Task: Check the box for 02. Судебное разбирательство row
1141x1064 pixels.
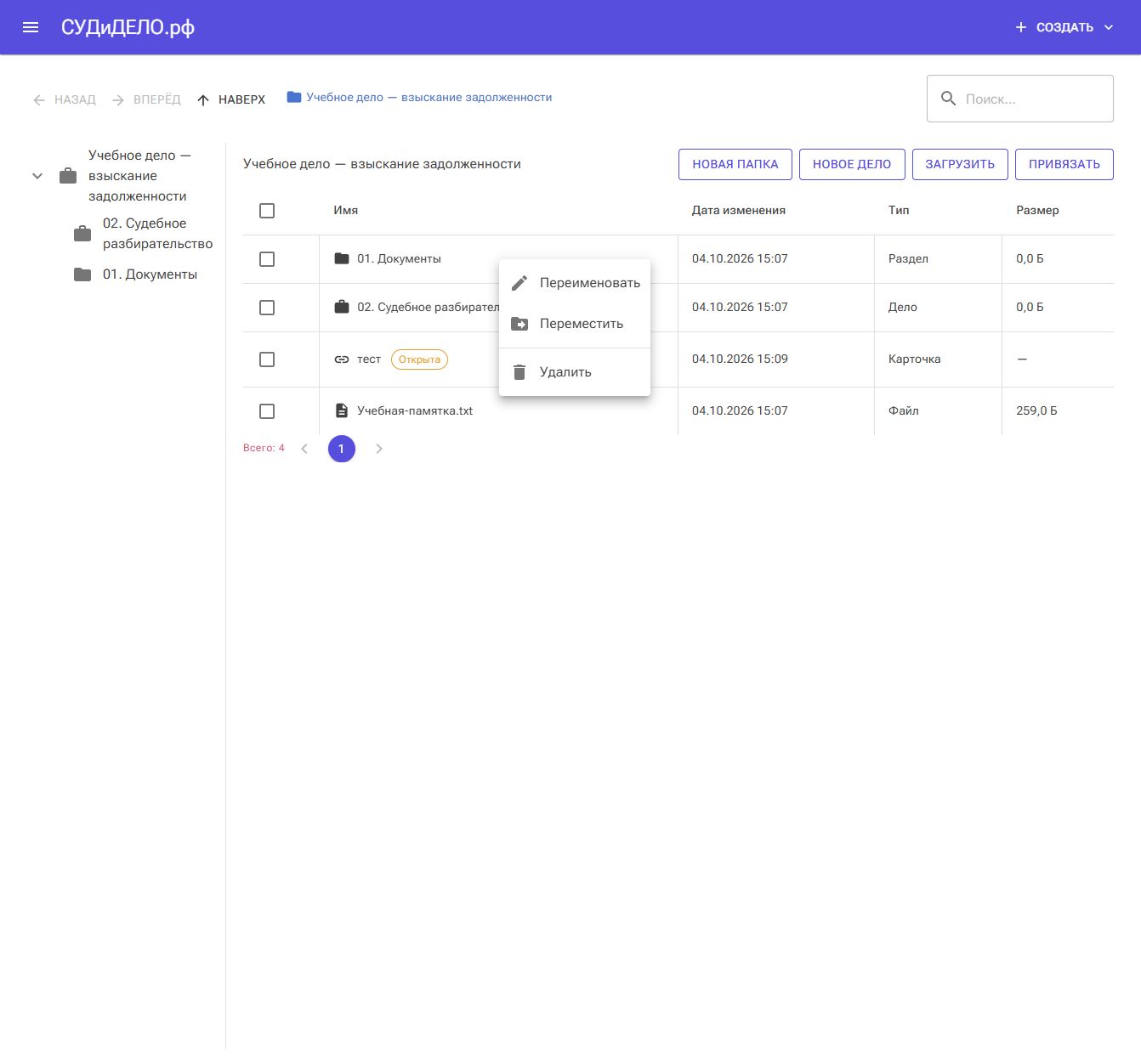Action: coord(267,308)
